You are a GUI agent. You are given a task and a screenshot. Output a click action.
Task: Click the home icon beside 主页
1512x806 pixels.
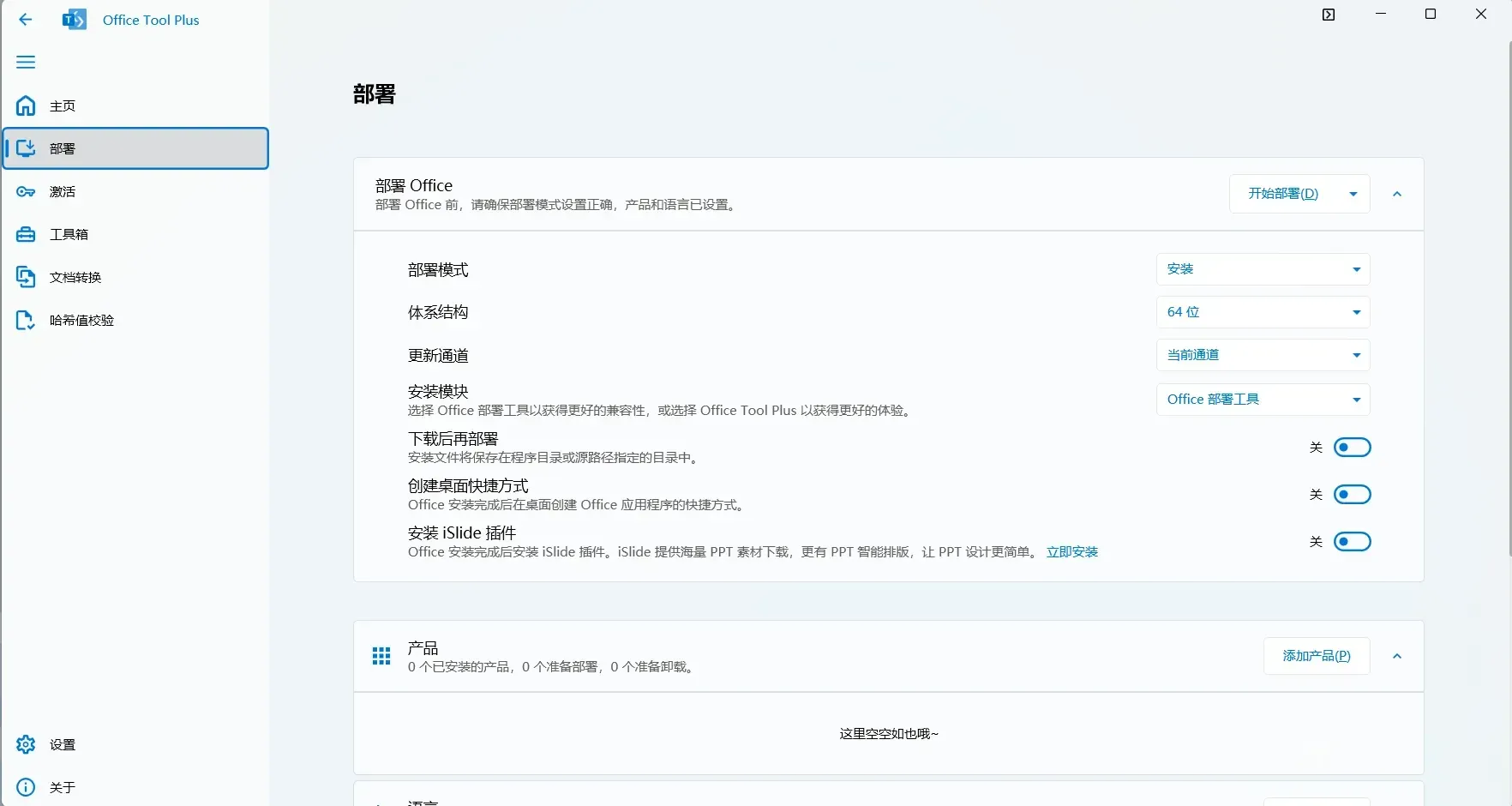[26, 105]
